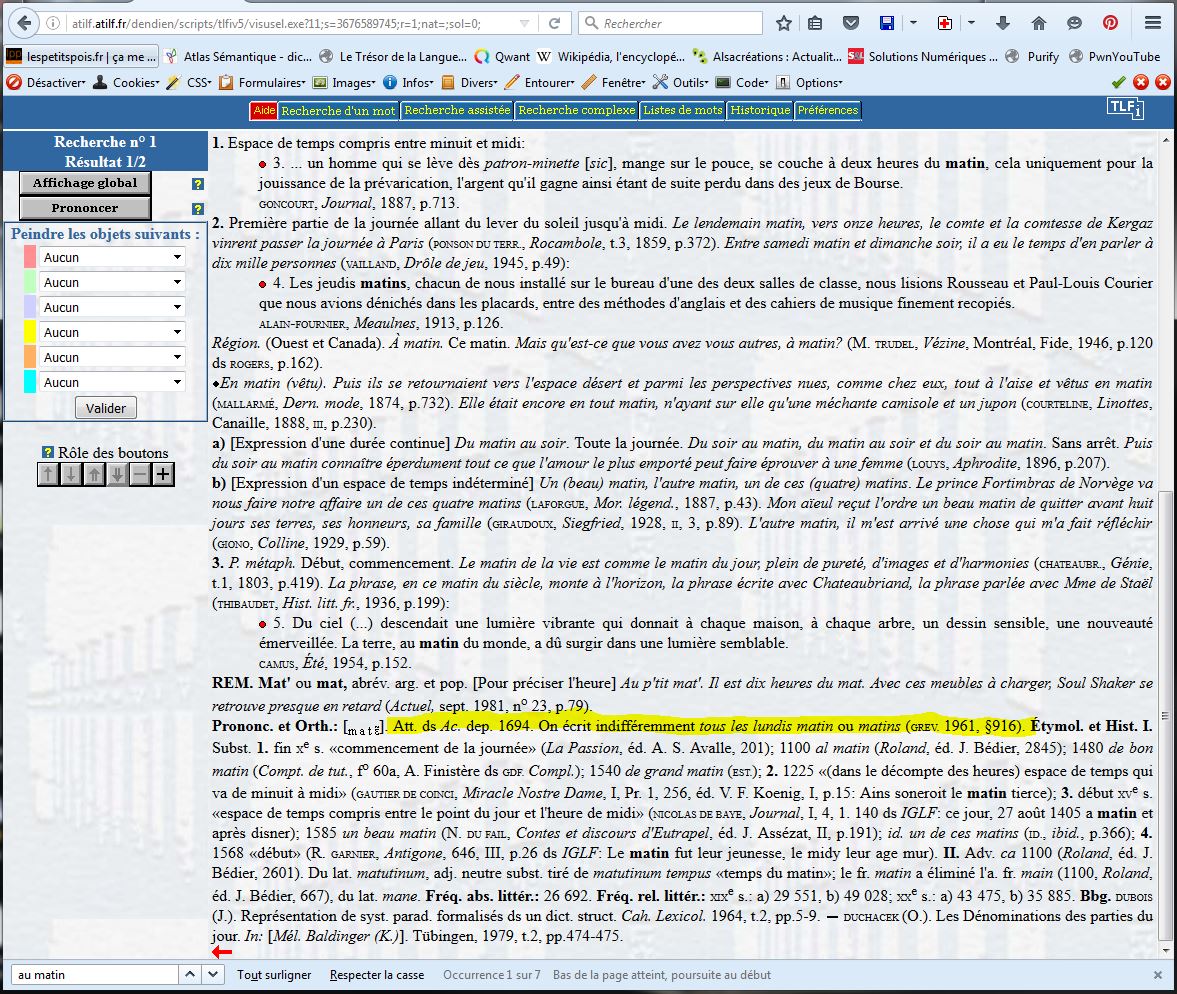This screenshot has width=1177, height=994.
Task: Click the TLFi logo icon
Action: tap(1126, 110)
